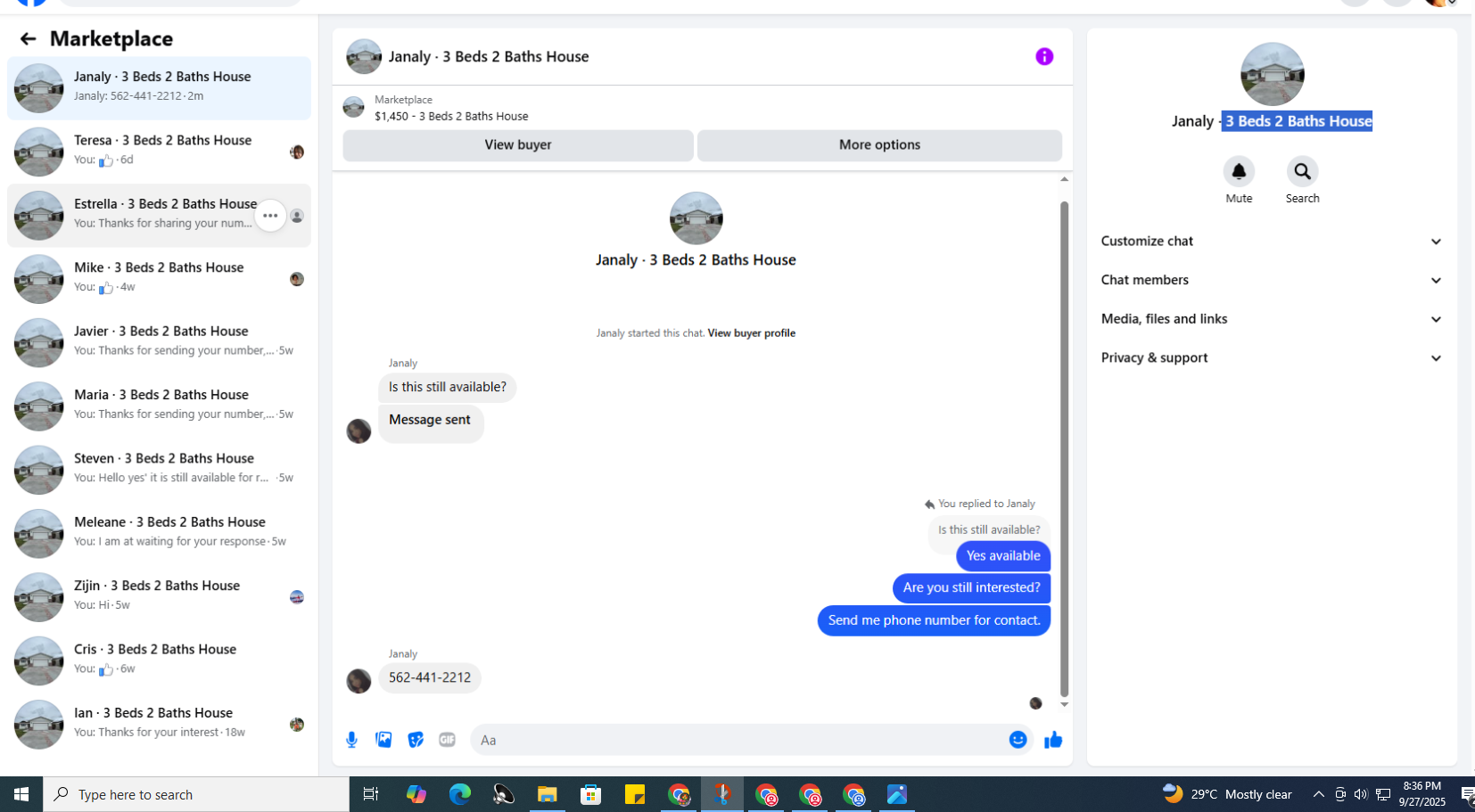Mute the conversation with bell icon

(1239, 171)
